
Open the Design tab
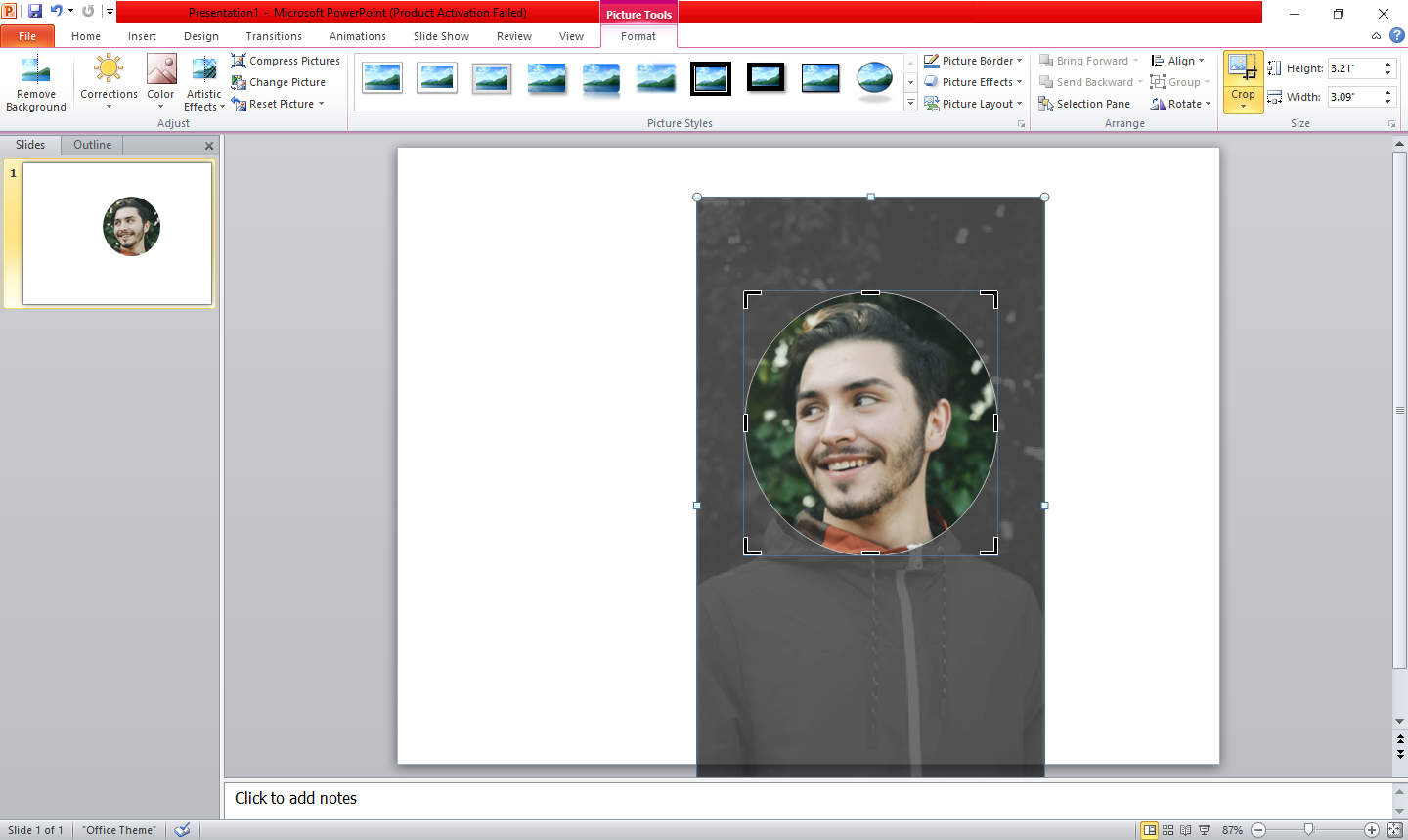point(201,36)
